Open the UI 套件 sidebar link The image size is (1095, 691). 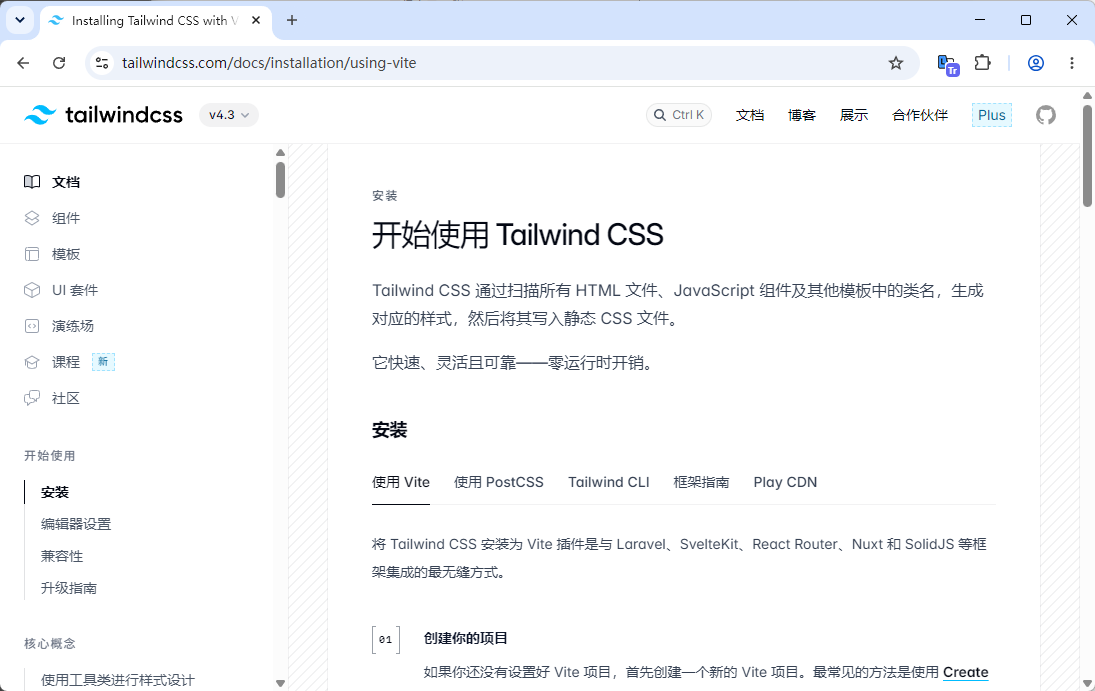pos(75,290)
